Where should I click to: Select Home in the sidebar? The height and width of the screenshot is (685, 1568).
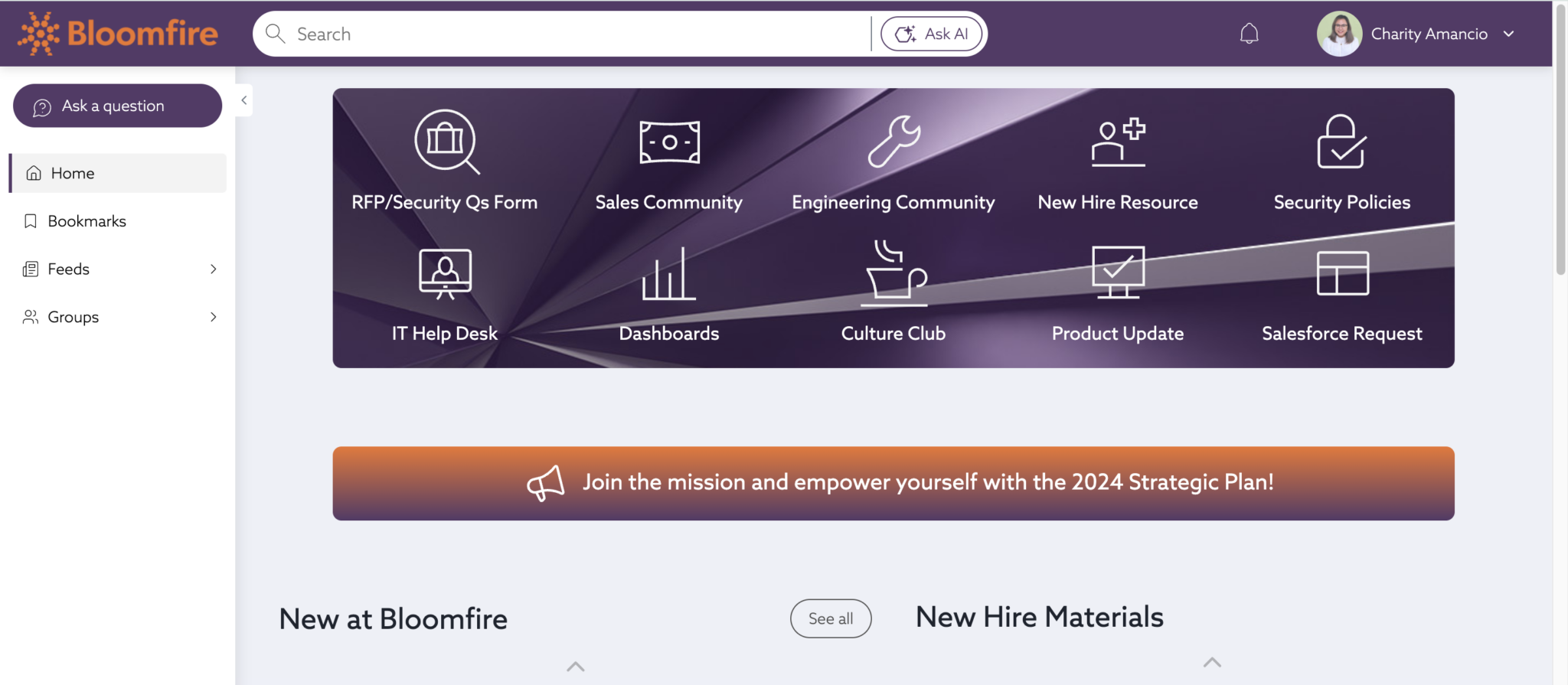pyautogui.click(x=73, y=174)
